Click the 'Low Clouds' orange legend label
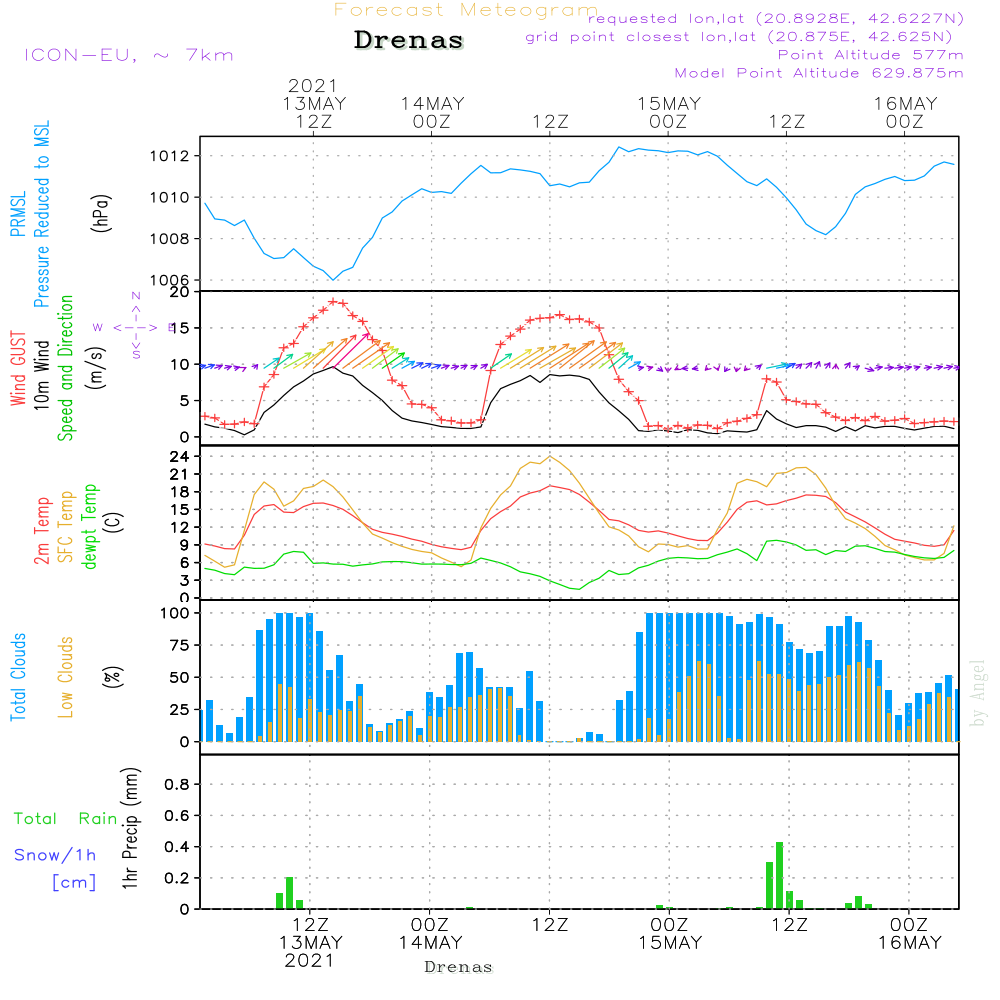 point(66,677)
